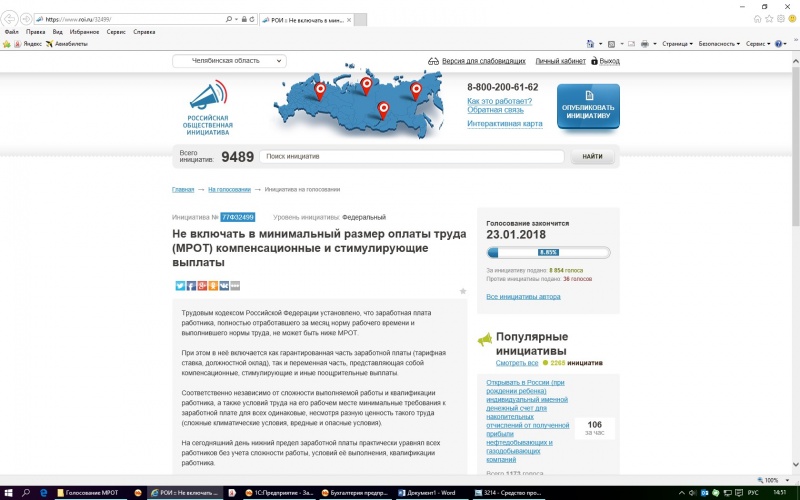The height and width of the screenshot is (500, 800).
Task: Click the grey favorite star above the initiative text
Action: (x=463, y=291)
